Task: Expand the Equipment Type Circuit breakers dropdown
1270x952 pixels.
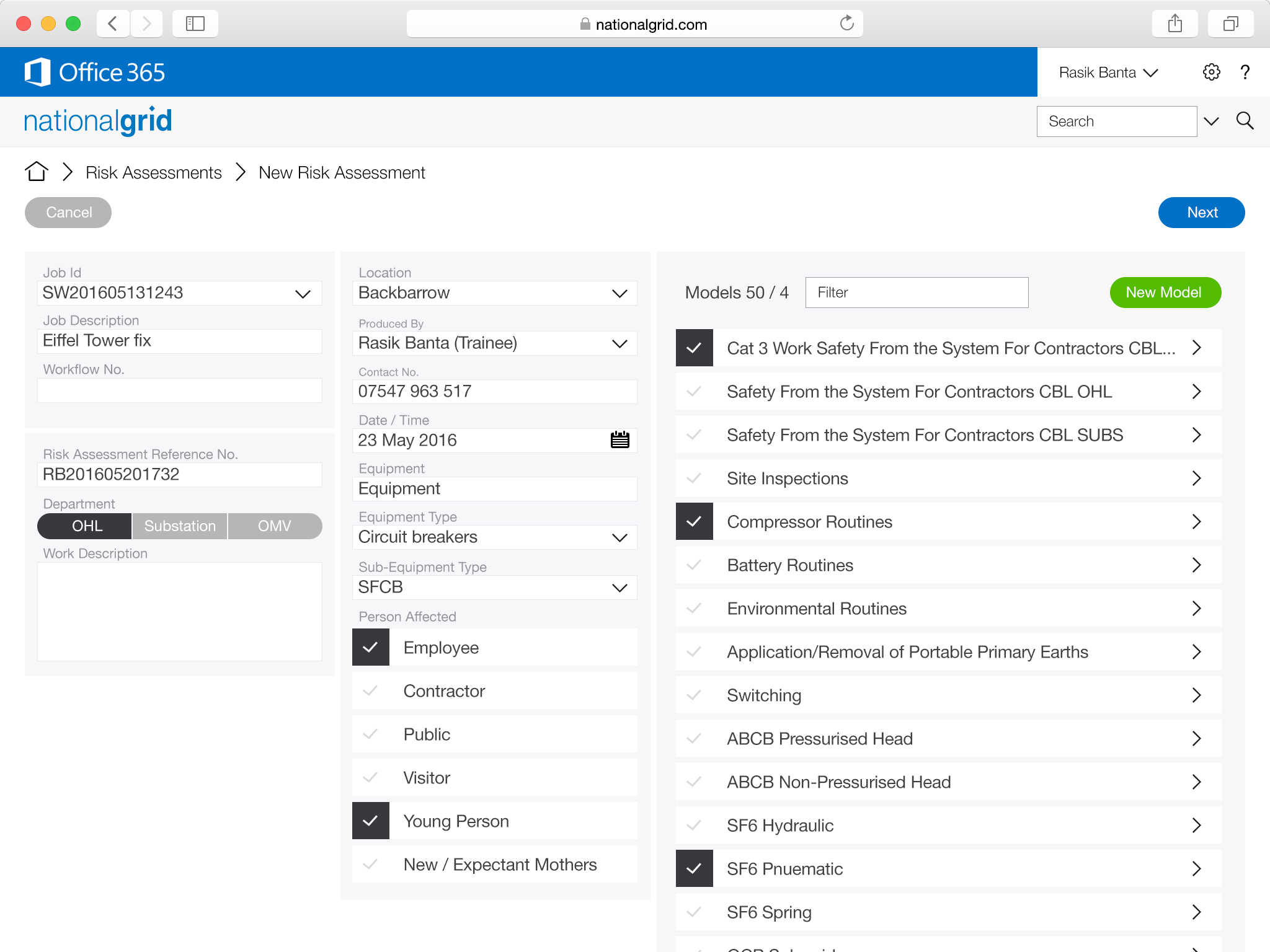Action: 619,537
